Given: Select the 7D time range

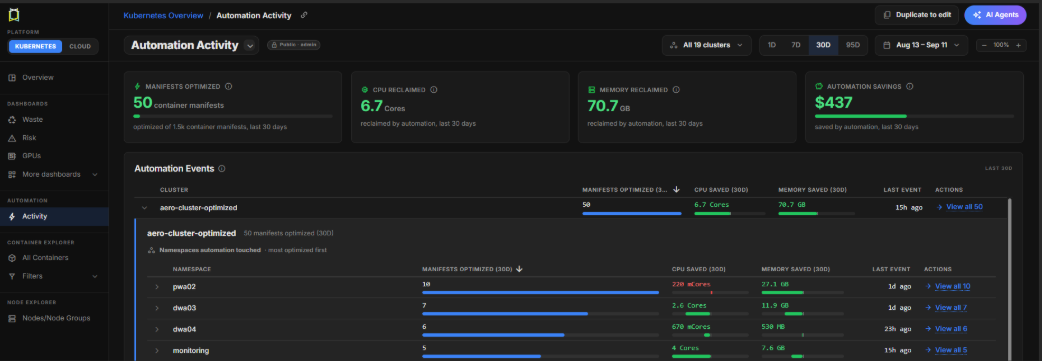Looking at the screenshot, I should point(795,45).
